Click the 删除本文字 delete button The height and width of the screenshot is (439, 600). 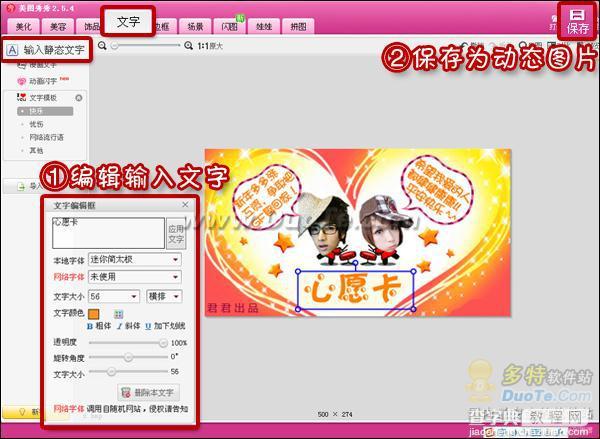pos(148,392)
